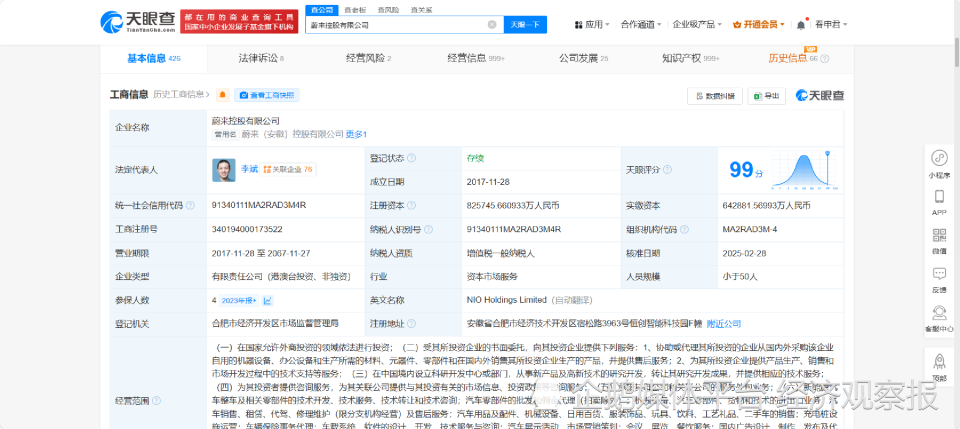This screenshot has height=429, width=960.
Task: Select the 基本信息 section tab
Action: click(x=154, y=58)
